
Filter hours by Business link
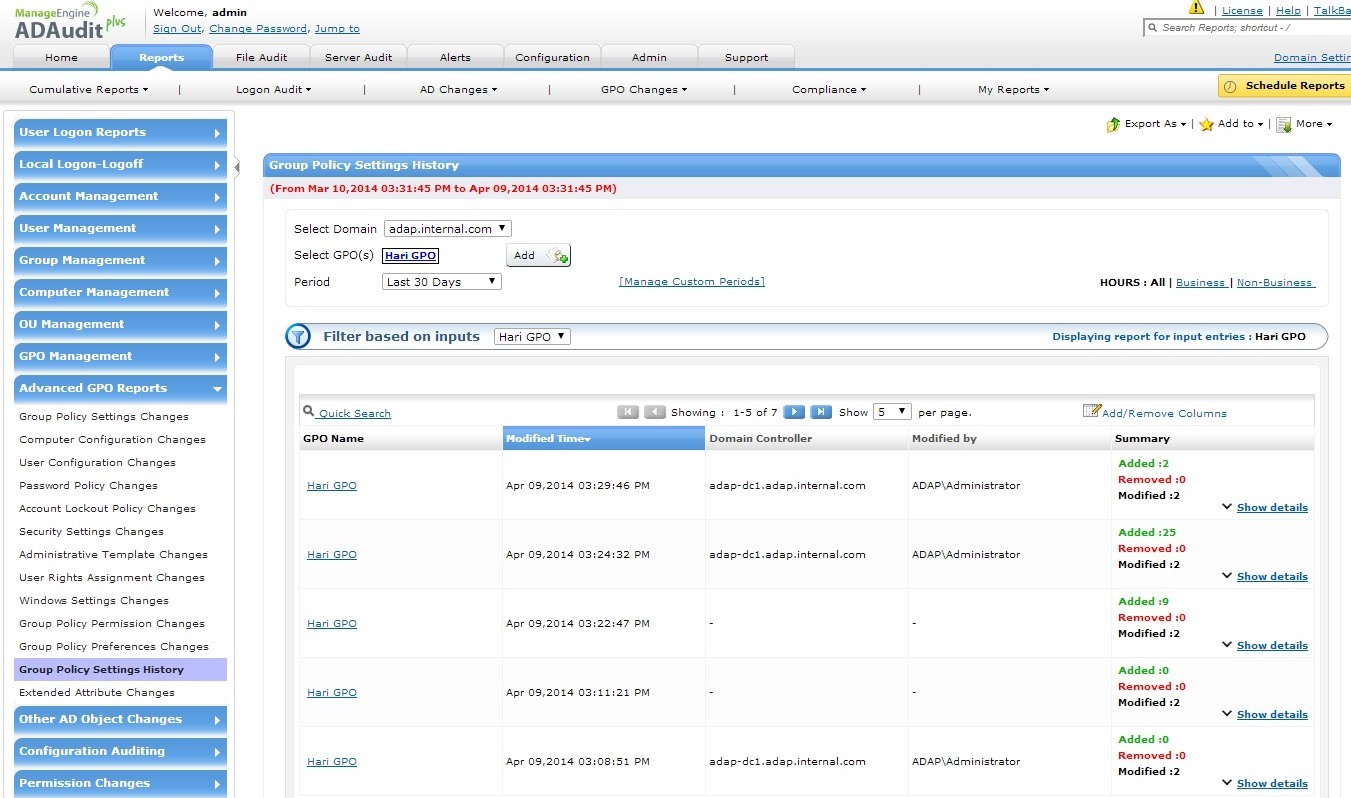tap(1200, 283)
